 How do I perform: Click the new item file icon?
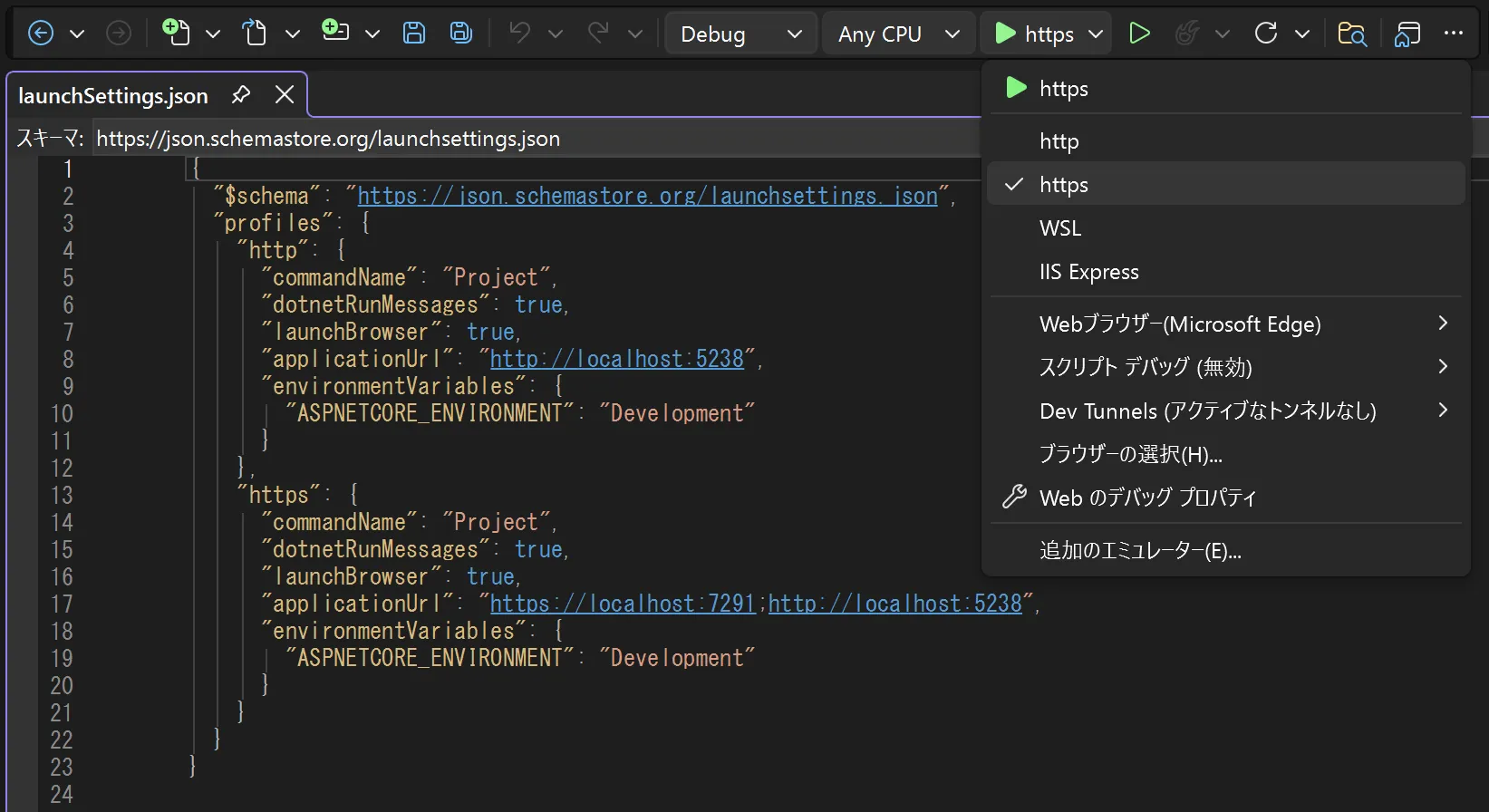[x=176, y=33]
